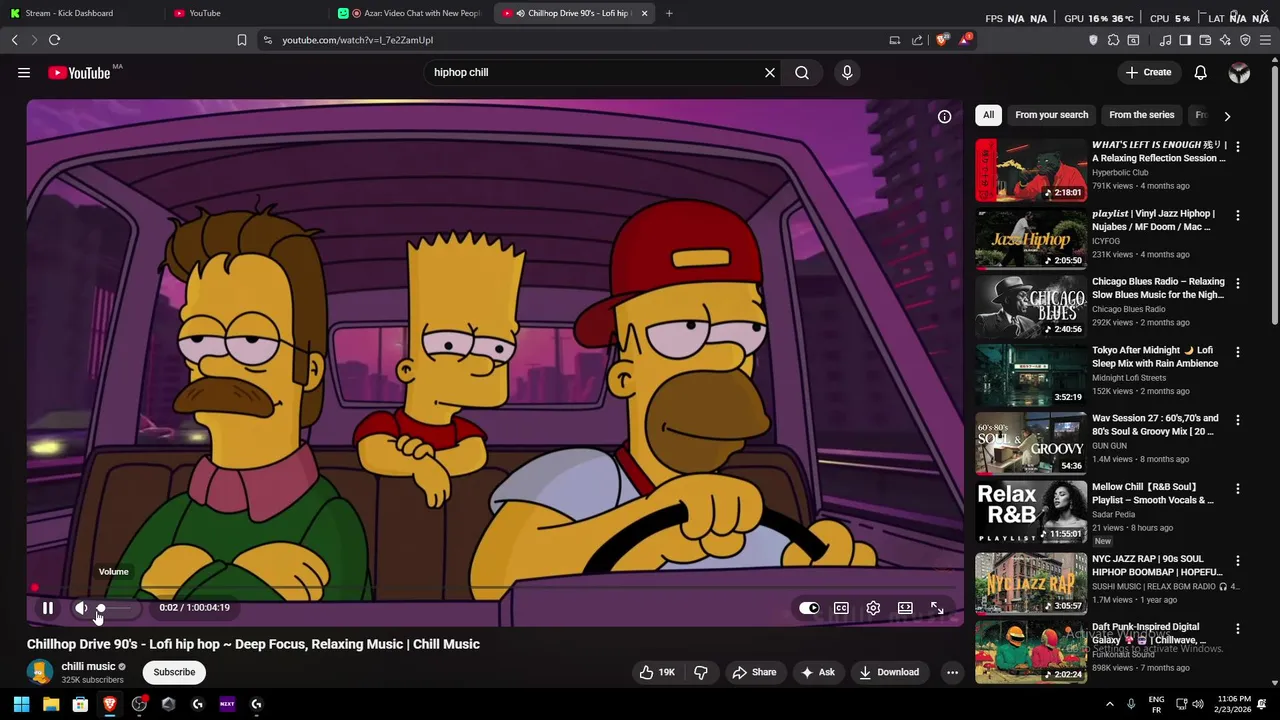
Task: Open Wav Session 27 video title
Action: 1155,425
